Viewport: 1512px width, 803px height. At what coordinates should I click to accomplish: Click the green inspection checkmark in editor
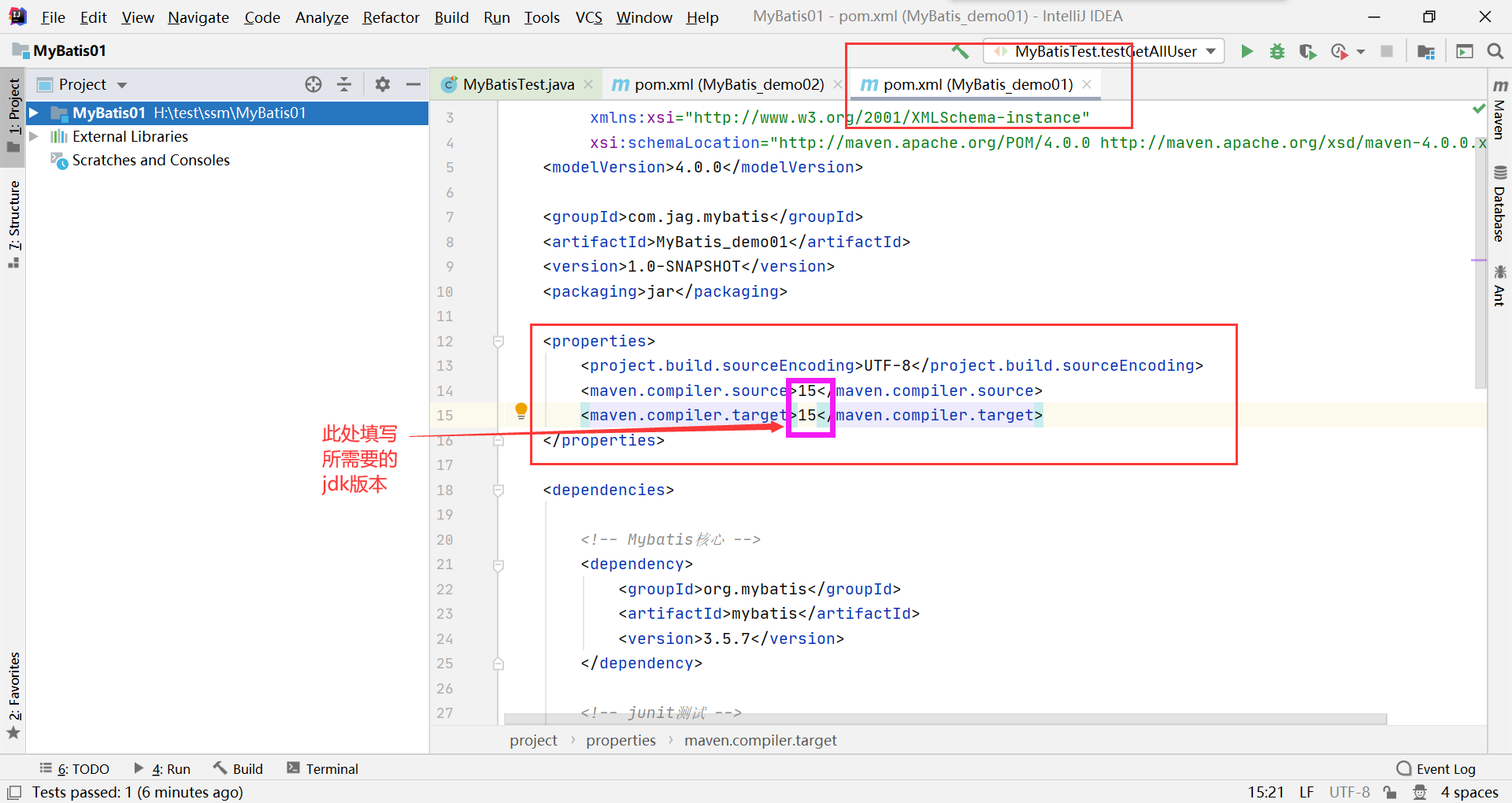click(x=1479, y=108)
